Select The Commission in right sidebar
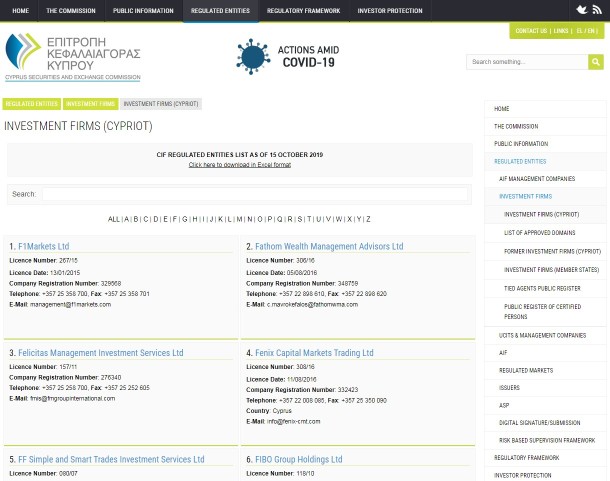The width and height of the screenshot is (610, 481). point(545,126)
